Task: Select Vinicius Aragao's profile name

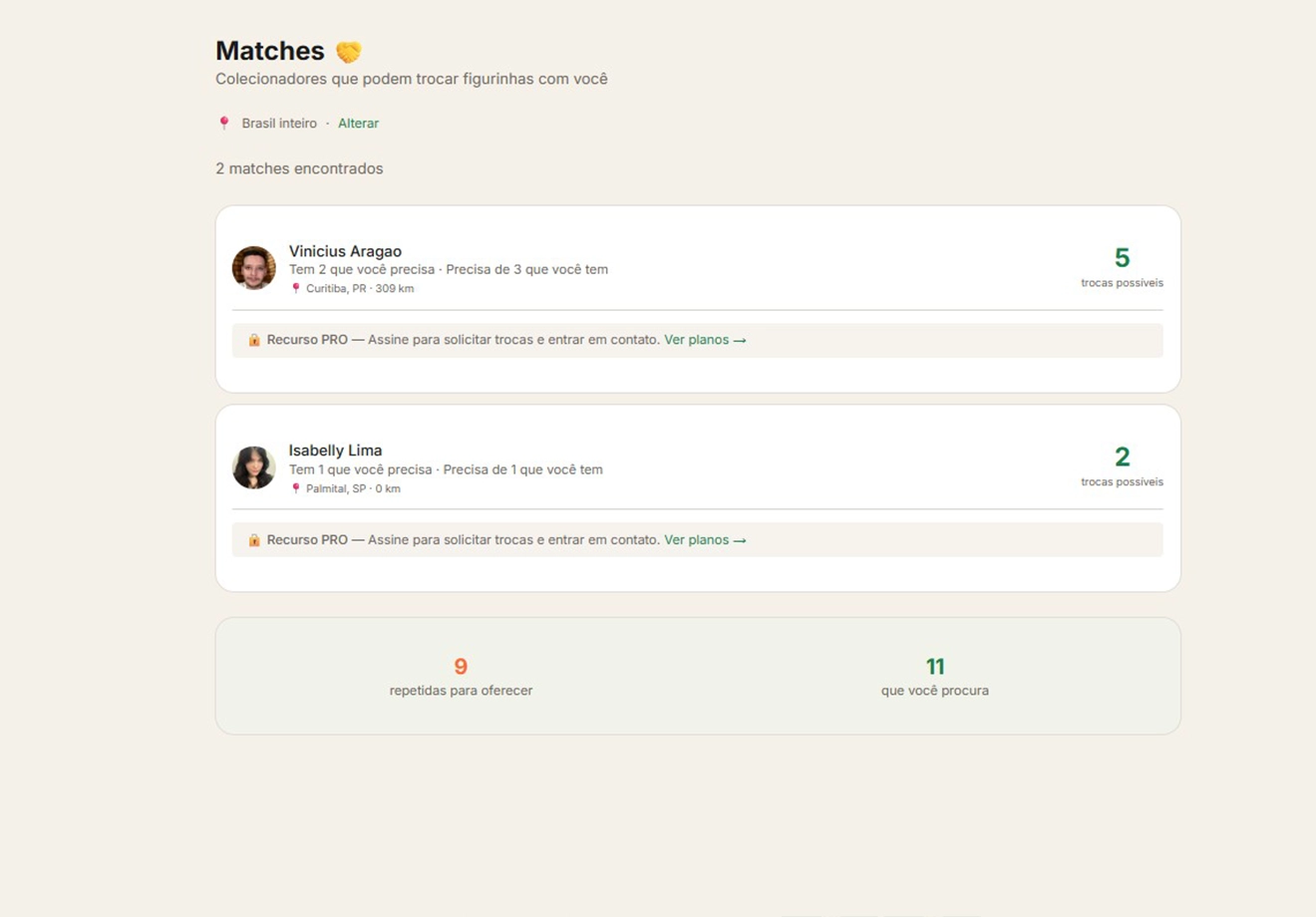Action: pyautogui.click(x=345, y=250)
